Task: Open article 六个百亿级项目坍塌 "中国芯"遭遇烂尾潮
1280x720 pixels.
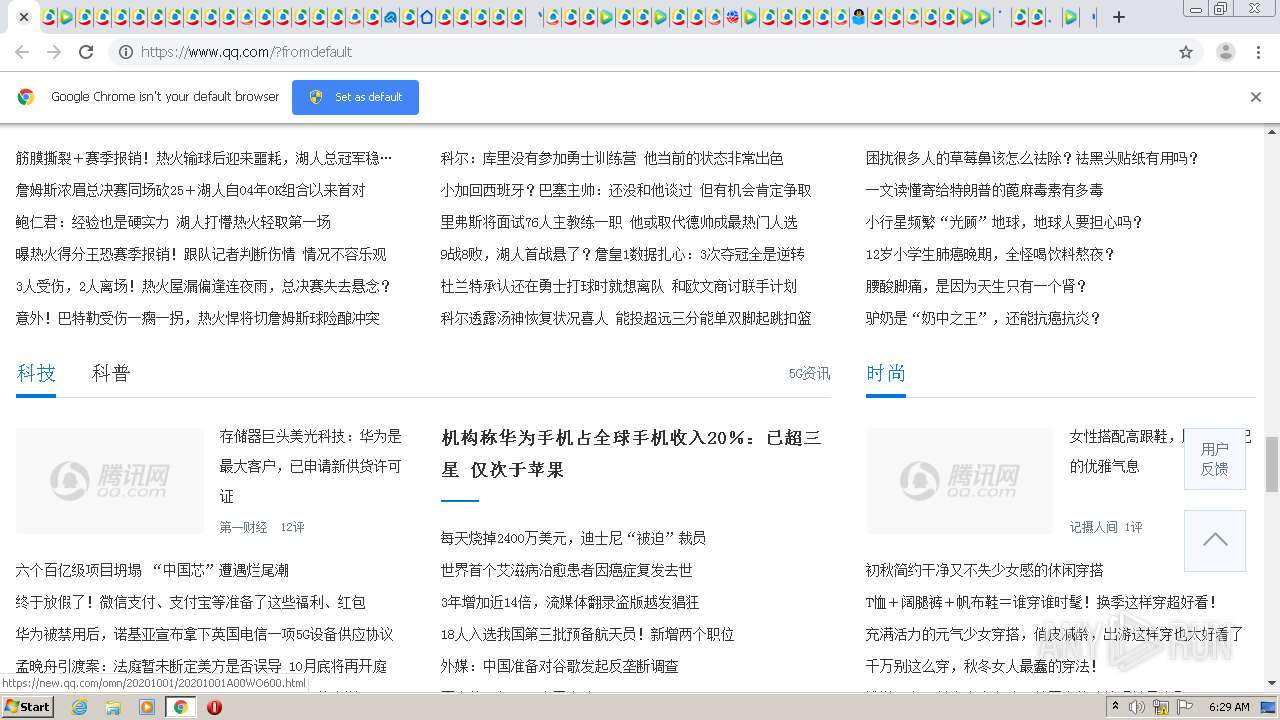Action: tap(152, 570)
